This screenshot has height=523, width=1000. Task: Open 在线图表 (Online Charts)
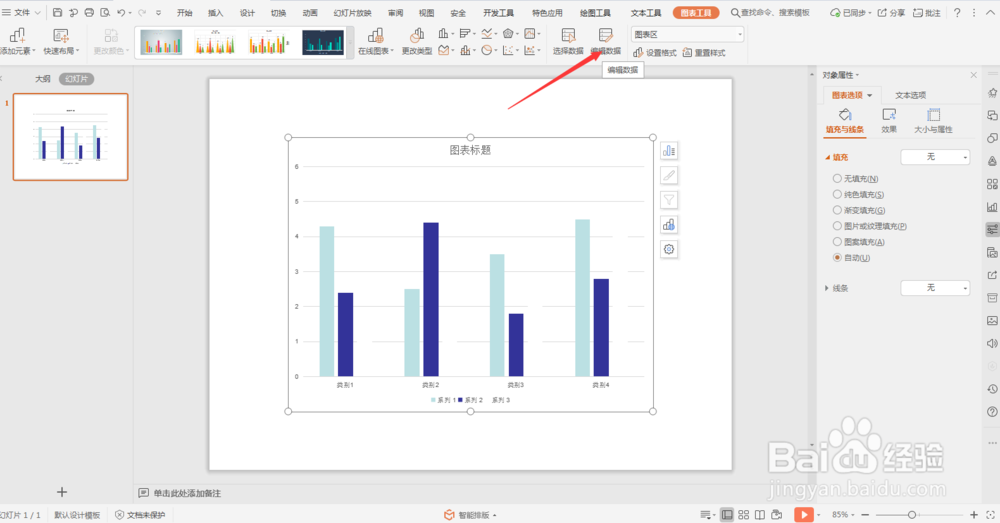click(376, 41)
